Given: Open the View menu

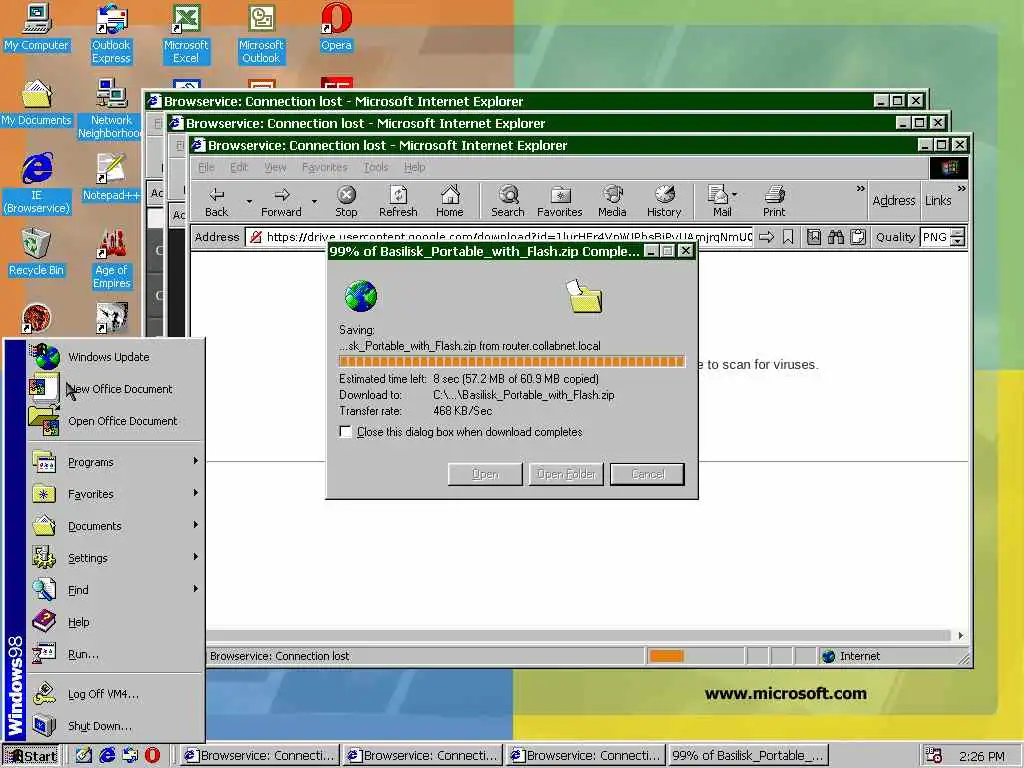Looking at the screenshot, I should [275, 167].
